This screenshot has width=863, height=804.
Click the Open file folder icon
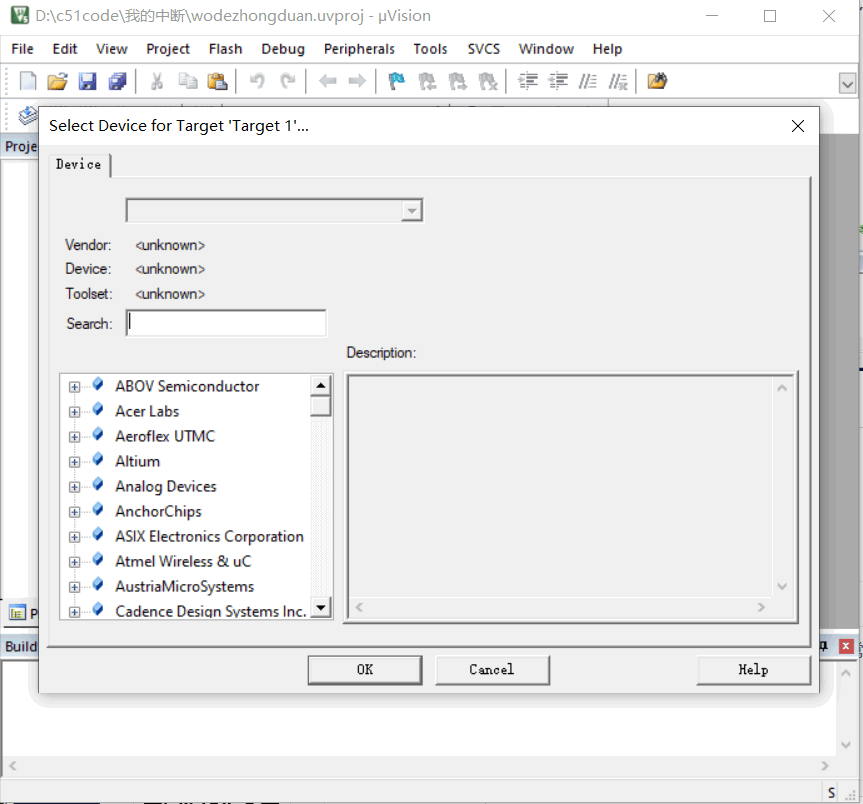coord(57,81)
